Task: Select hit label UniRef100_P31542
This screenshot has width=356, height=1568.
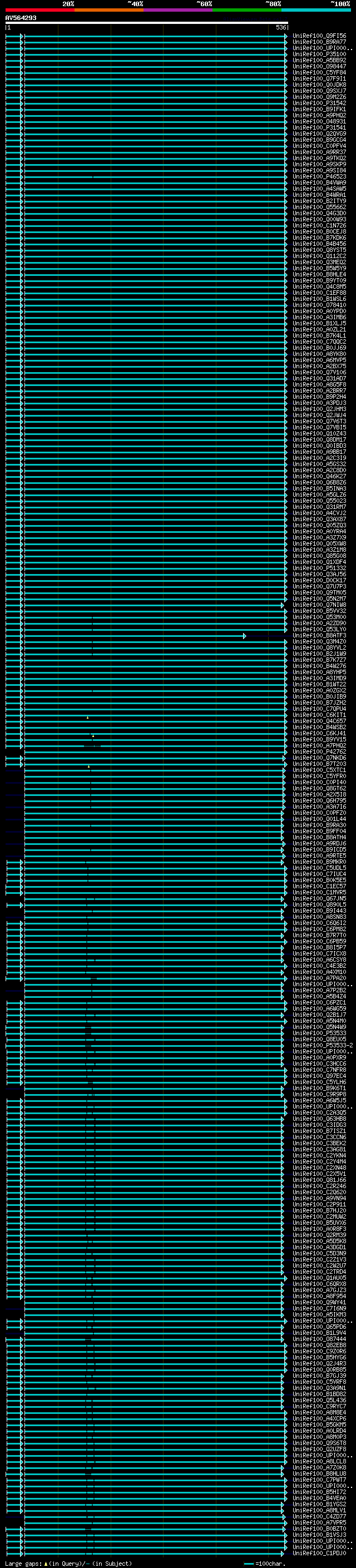Action: coord(319,103)
